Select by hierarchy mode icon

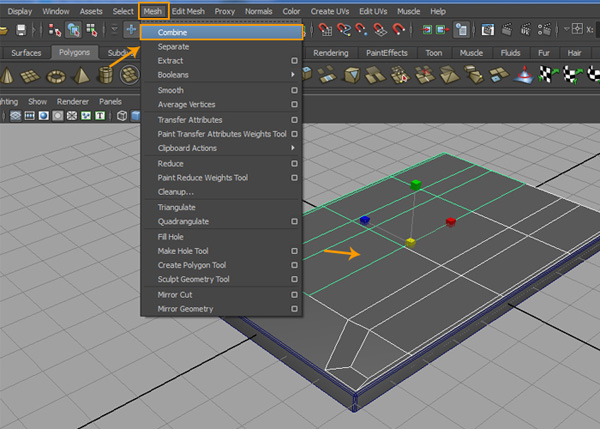coord(54,30)
